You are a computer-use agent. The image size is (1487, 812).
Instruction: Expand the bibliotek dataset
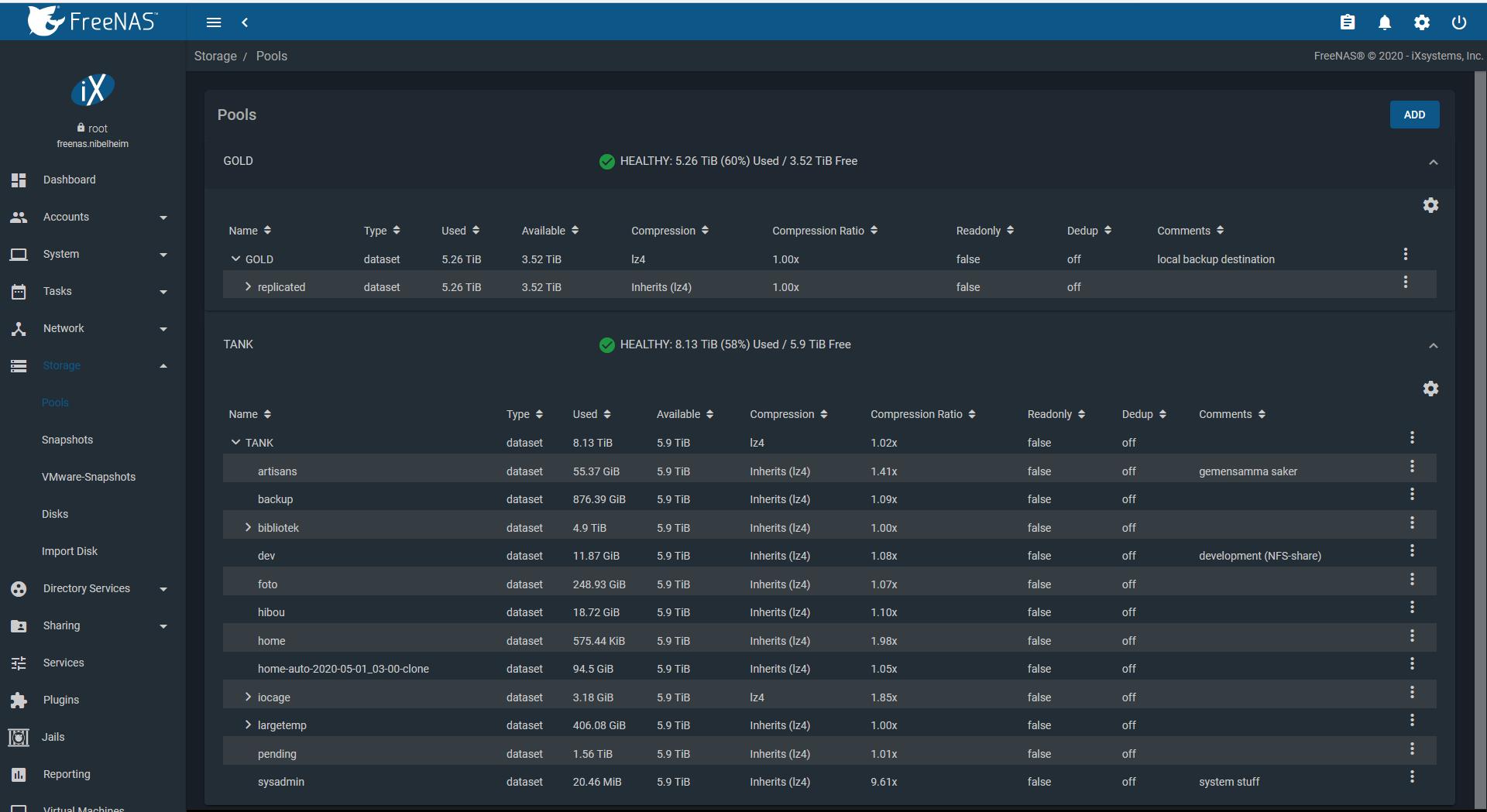(x=248, y=527)
